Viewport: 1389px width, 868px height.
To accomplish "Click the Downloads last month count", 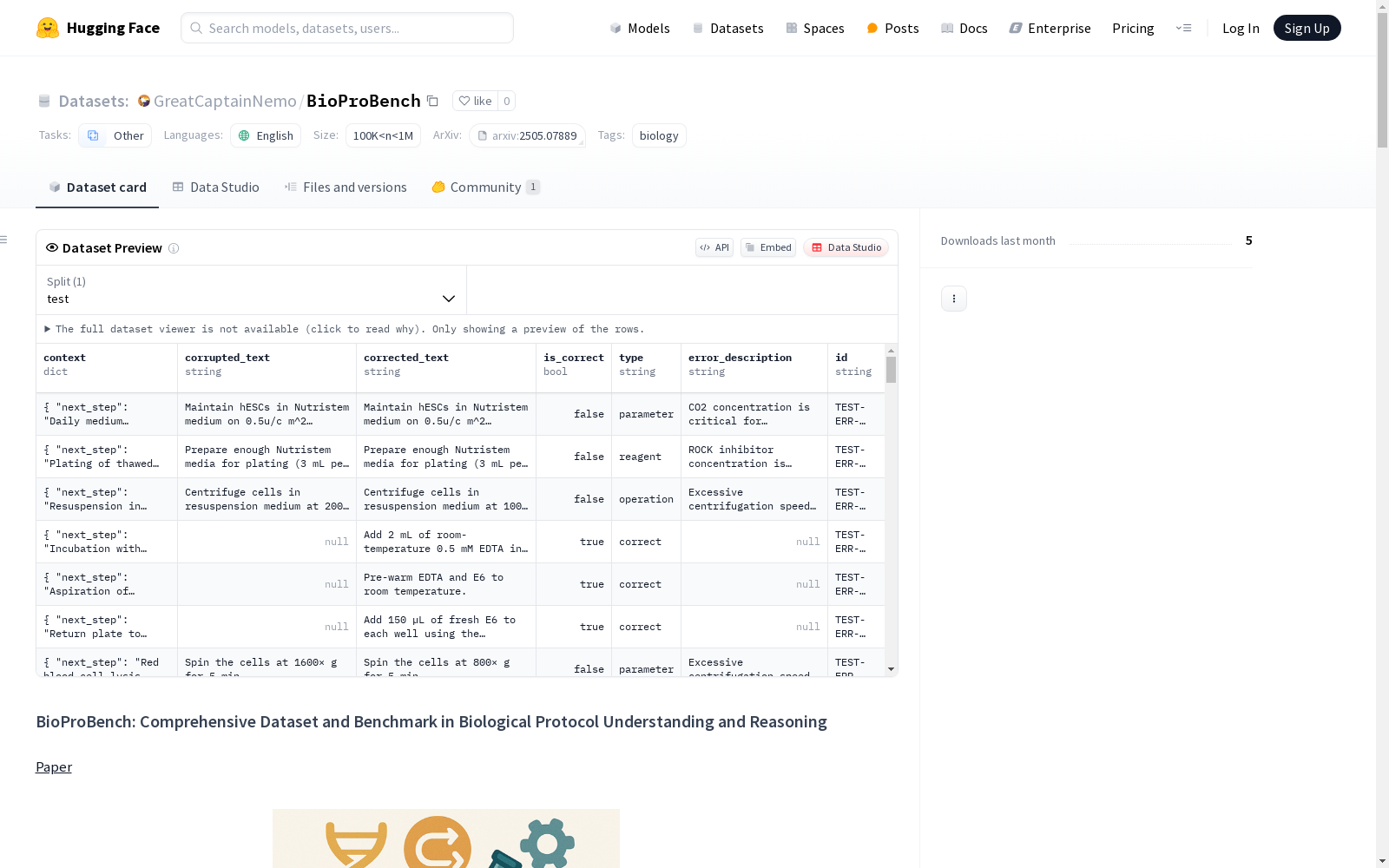I will pyautogui.click(x=1248, y=240).
